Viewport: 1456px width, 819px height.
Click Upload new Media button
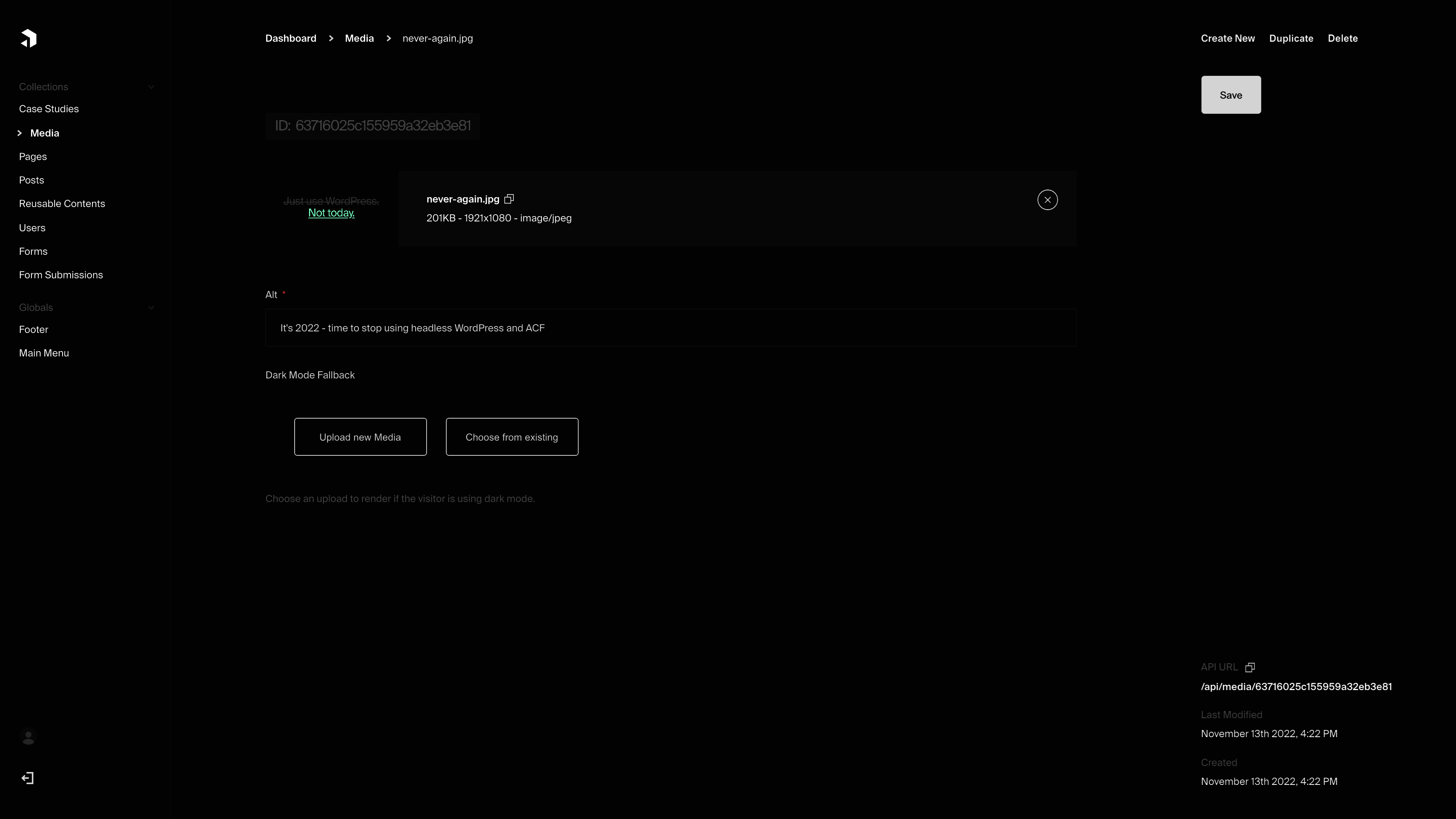coord(360,437)
